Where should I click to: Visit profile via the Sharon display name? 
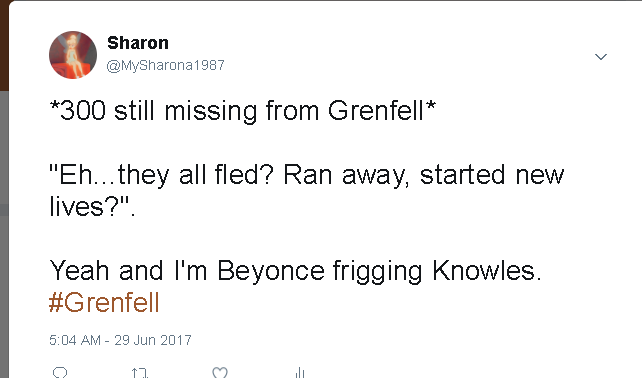point(138,43)
